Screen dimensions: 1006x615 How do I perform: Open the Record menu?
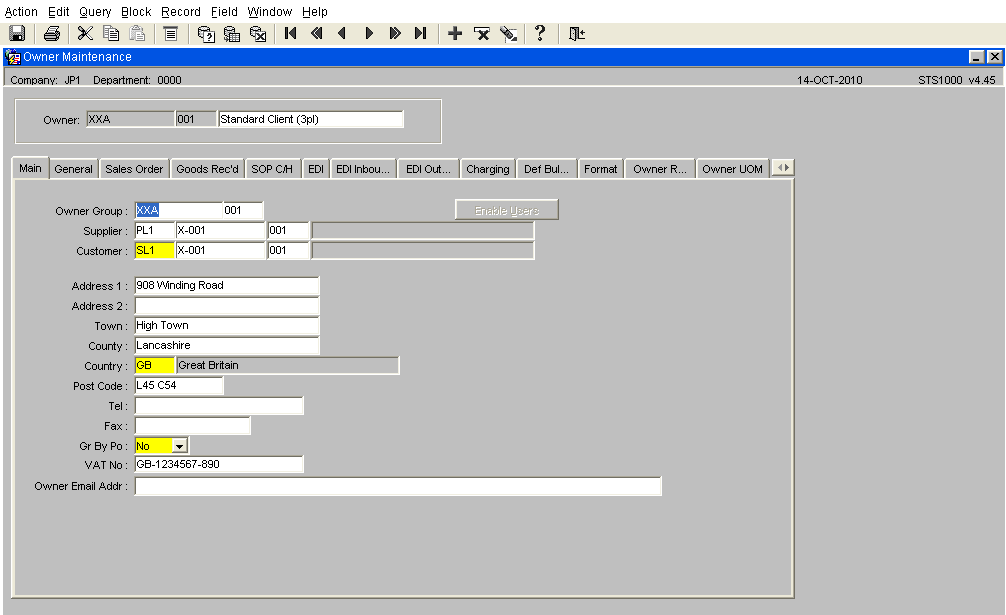tap(181, 12)
